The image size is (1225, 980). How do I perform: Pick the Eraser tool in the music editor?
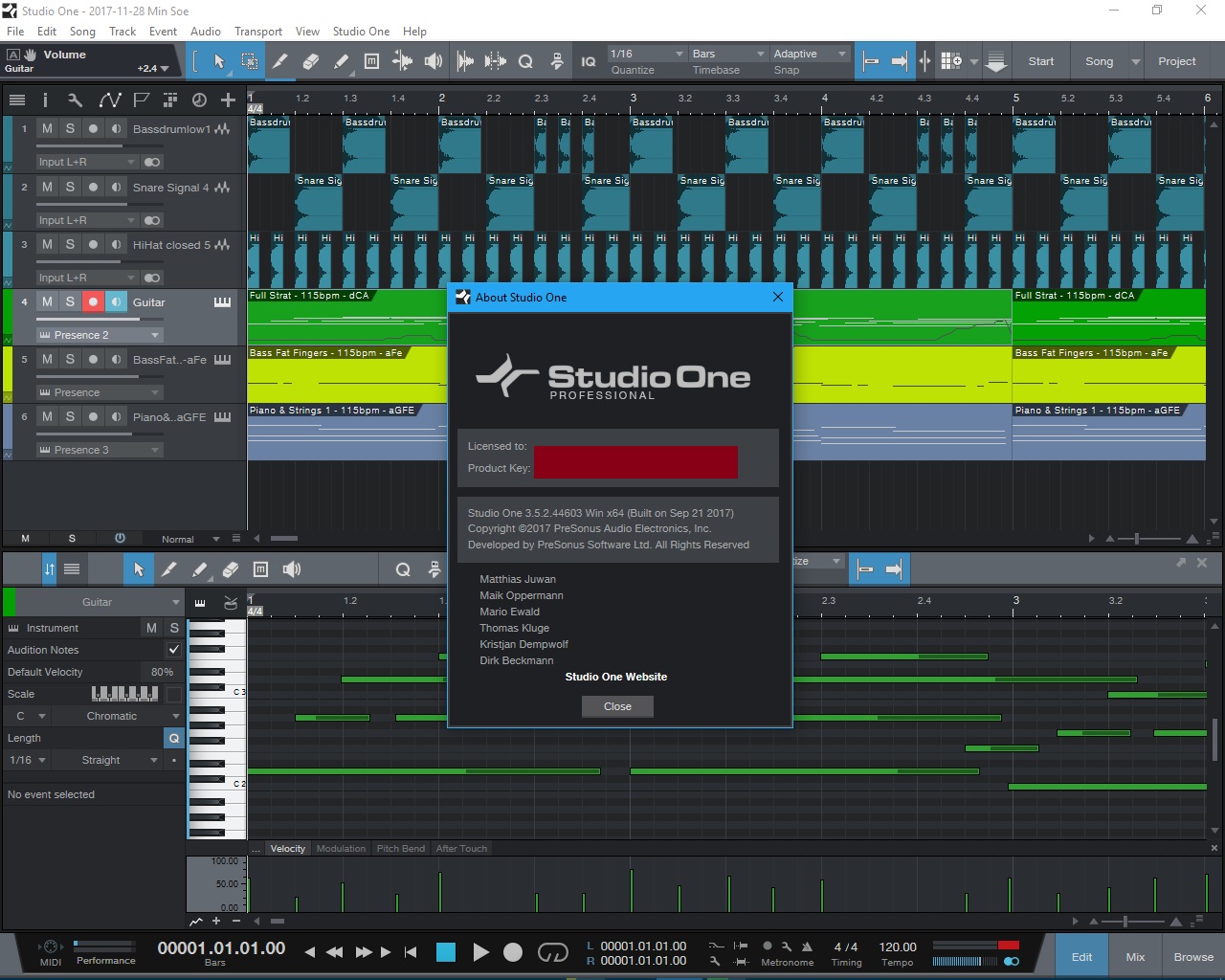click(231, 569)
